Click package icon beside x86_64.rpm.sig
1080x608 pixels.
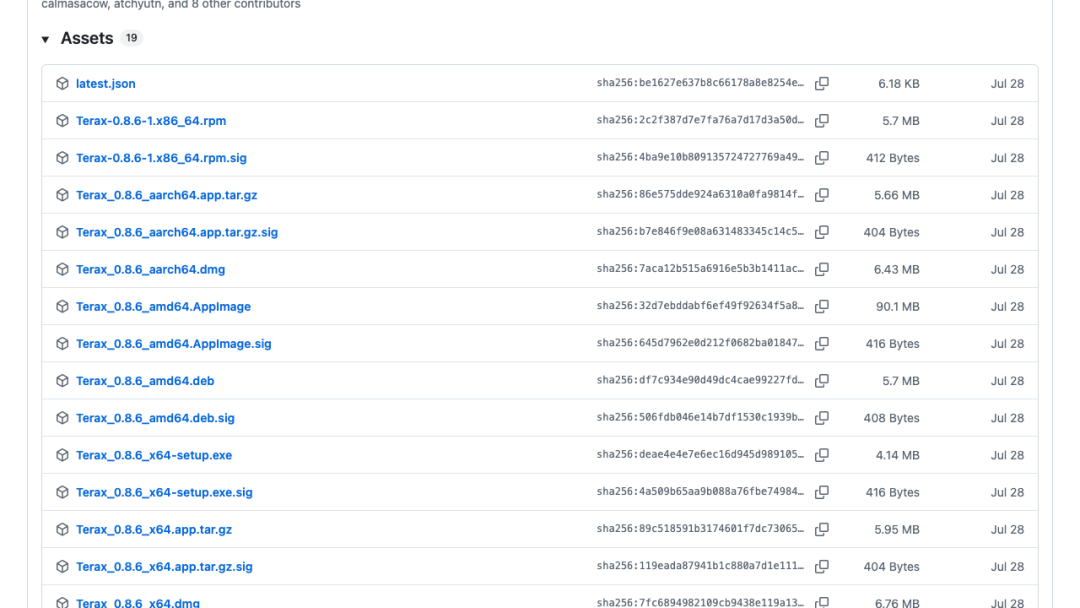62,158
